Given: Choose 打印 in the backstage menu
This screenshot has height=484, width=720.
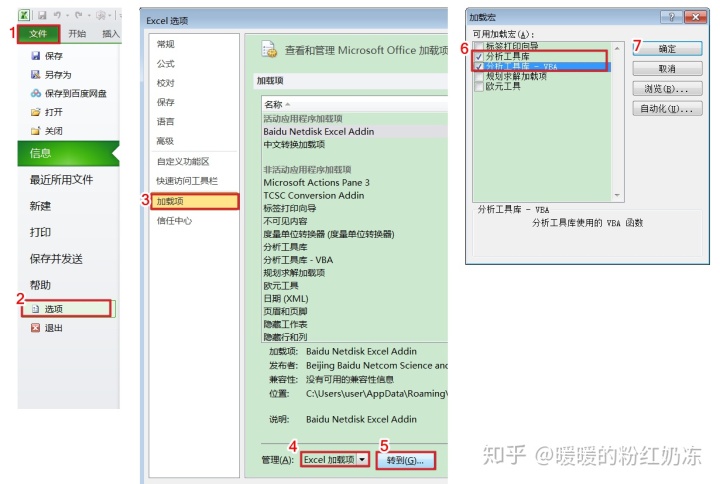Looking at the screenshot, I should click(40, 232).
